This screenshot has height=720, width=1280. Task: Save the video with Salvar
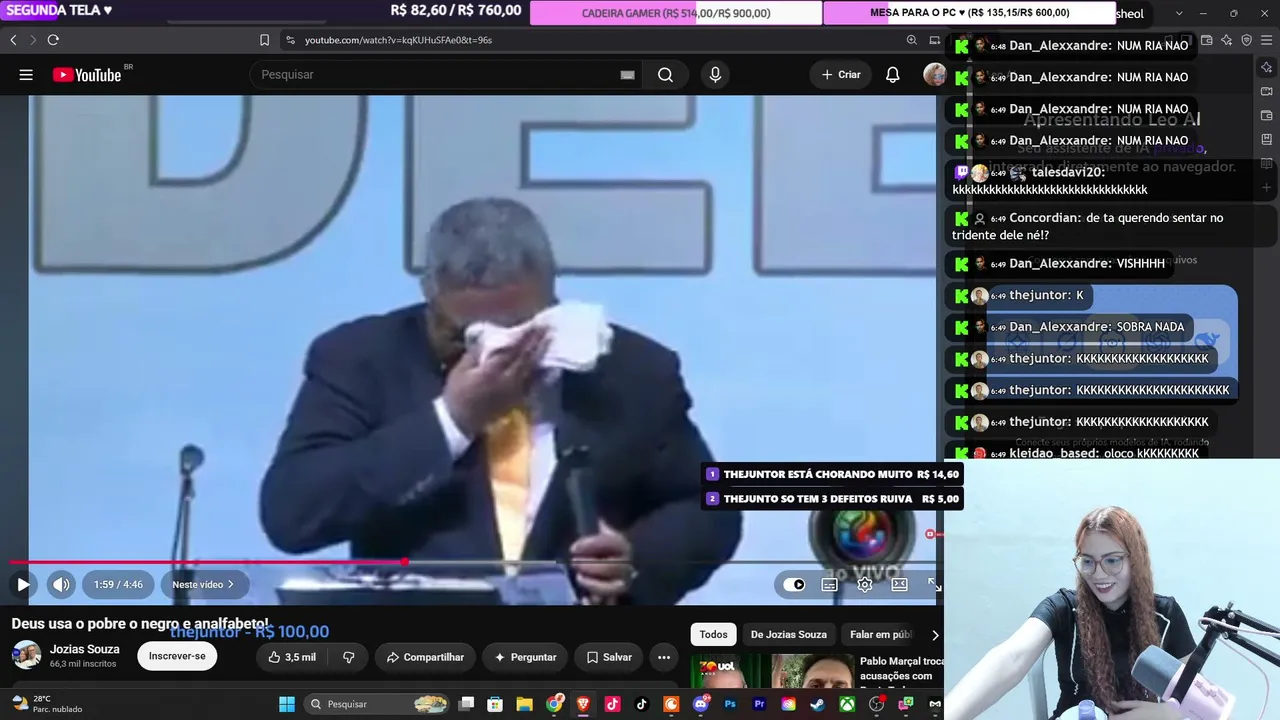(x=609, y=657)
